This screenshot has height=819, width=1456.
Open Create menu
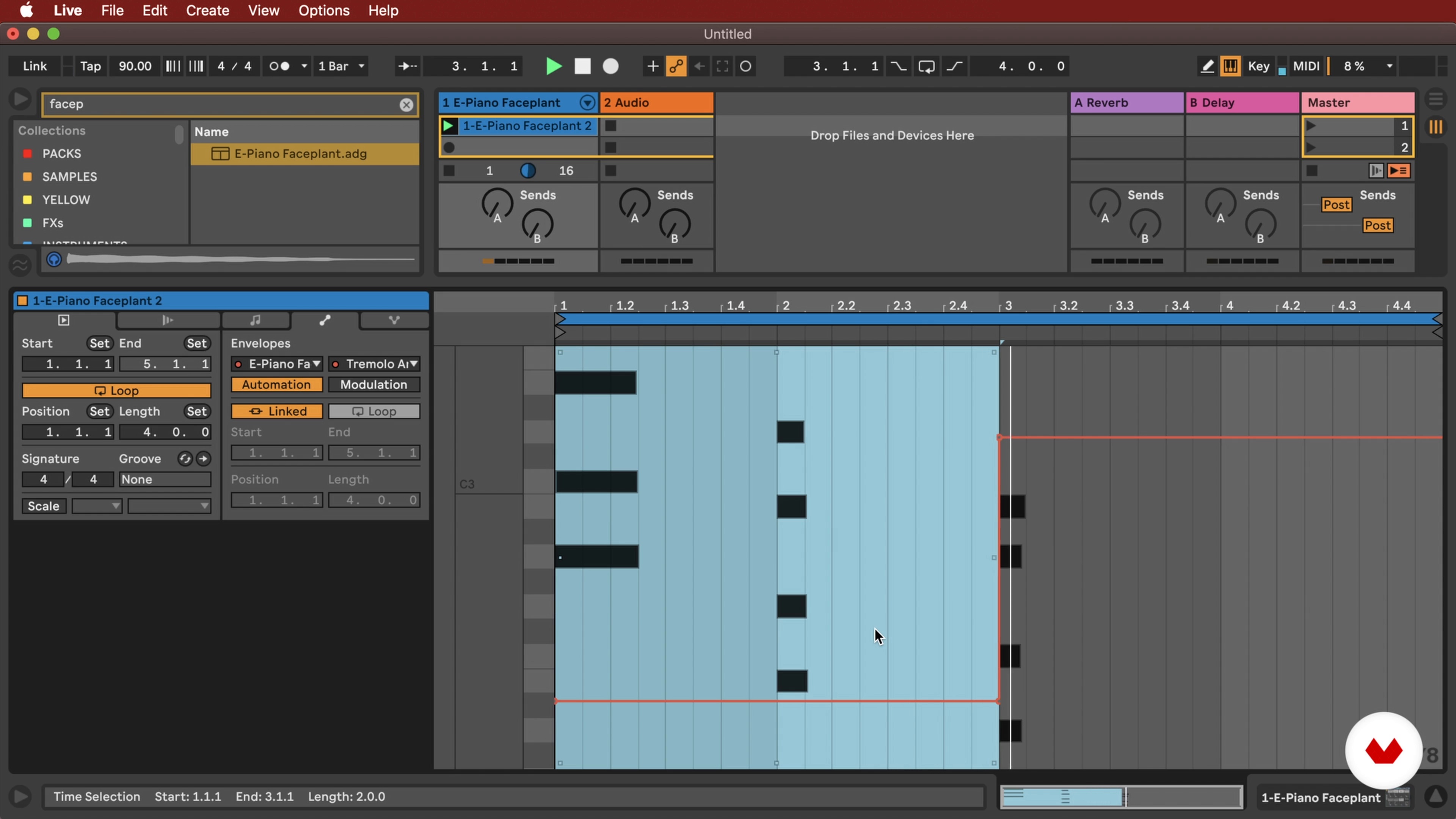coord(207,10)
